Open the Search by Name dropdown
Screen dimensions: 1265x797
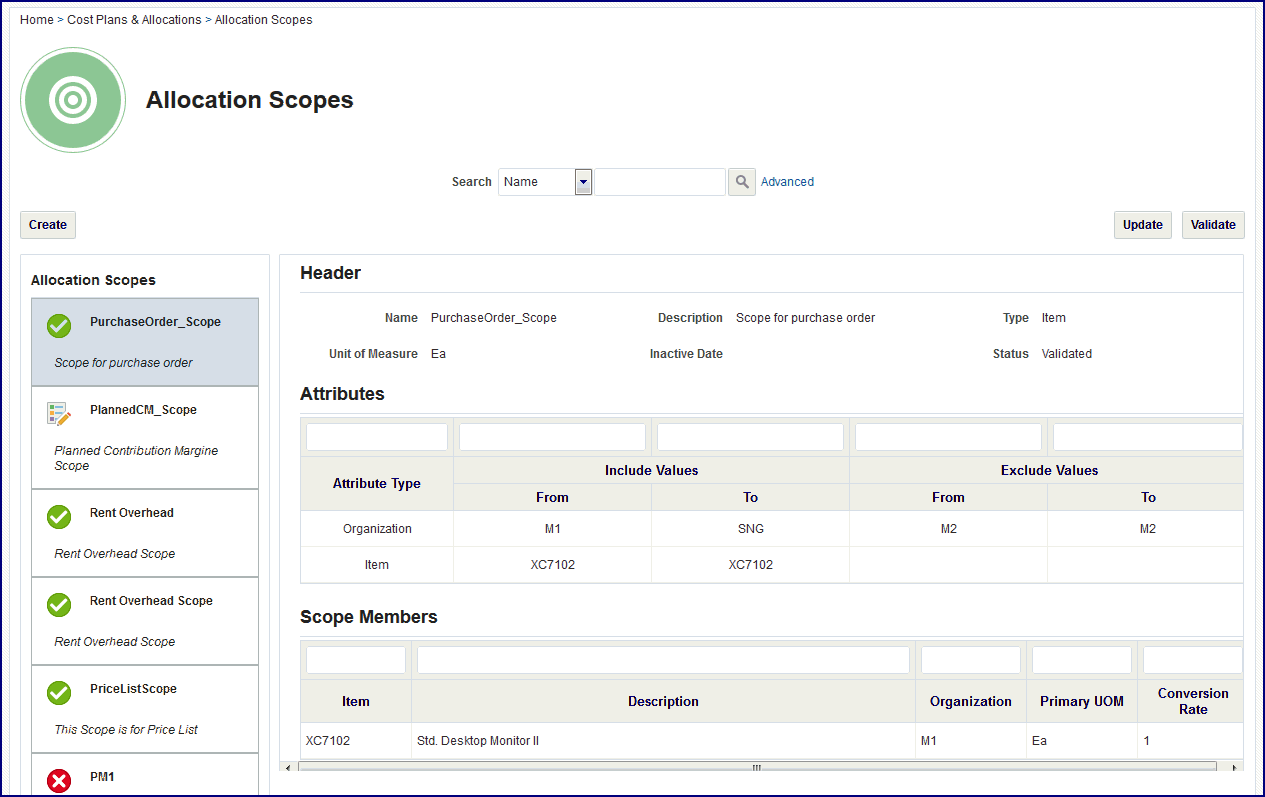545,182
